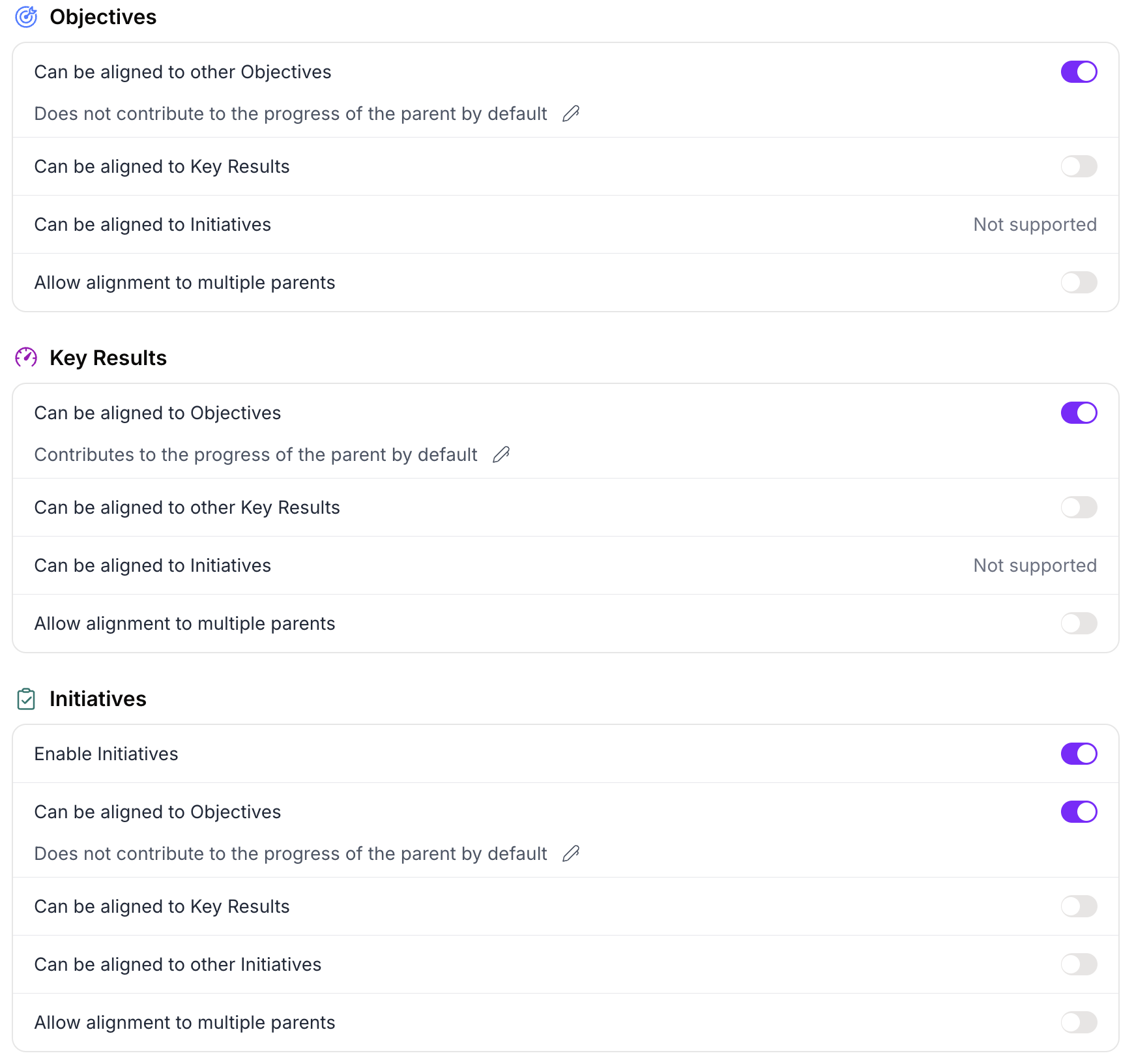Disable Objectives alignment to other Objectives
The height and width of the screenshot is (1064, 1134).
point(1079,72)
